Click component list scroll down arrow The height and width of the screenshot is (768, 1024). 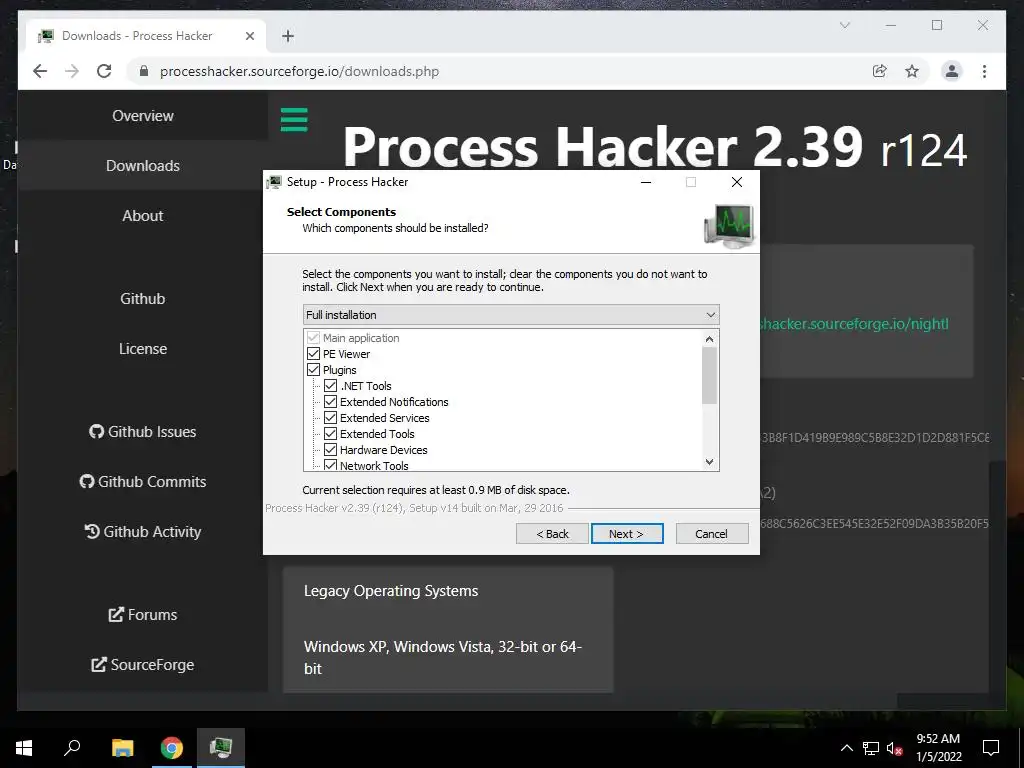coord(710,461)
